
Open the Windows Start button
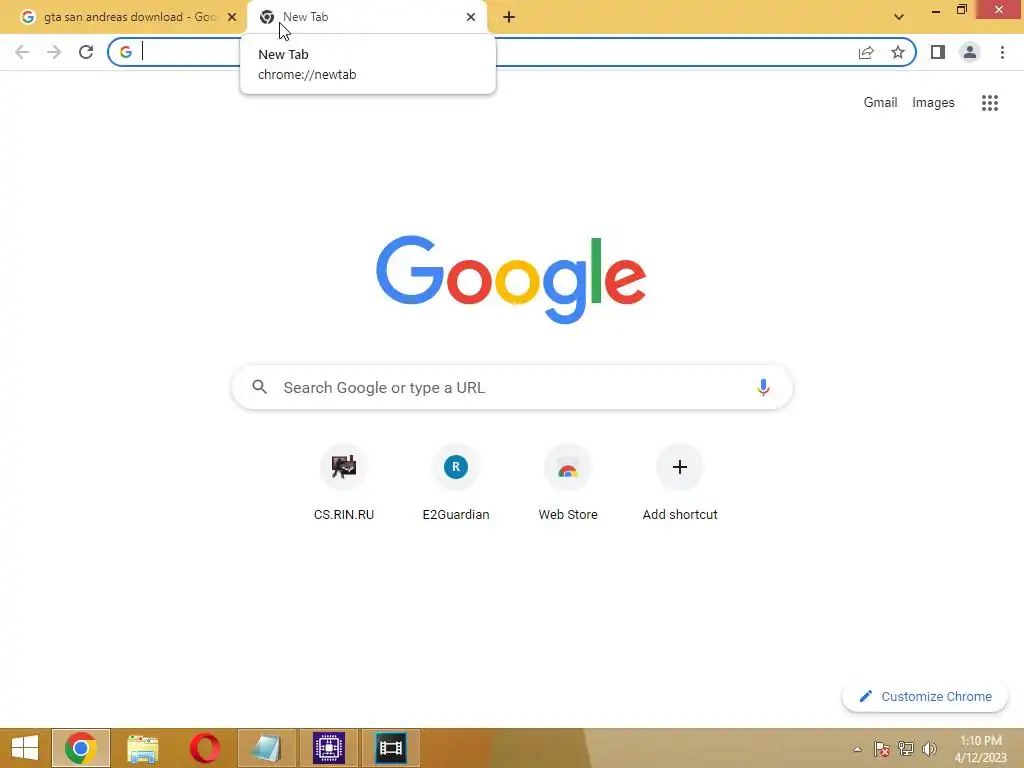click(x=25, y=748)
